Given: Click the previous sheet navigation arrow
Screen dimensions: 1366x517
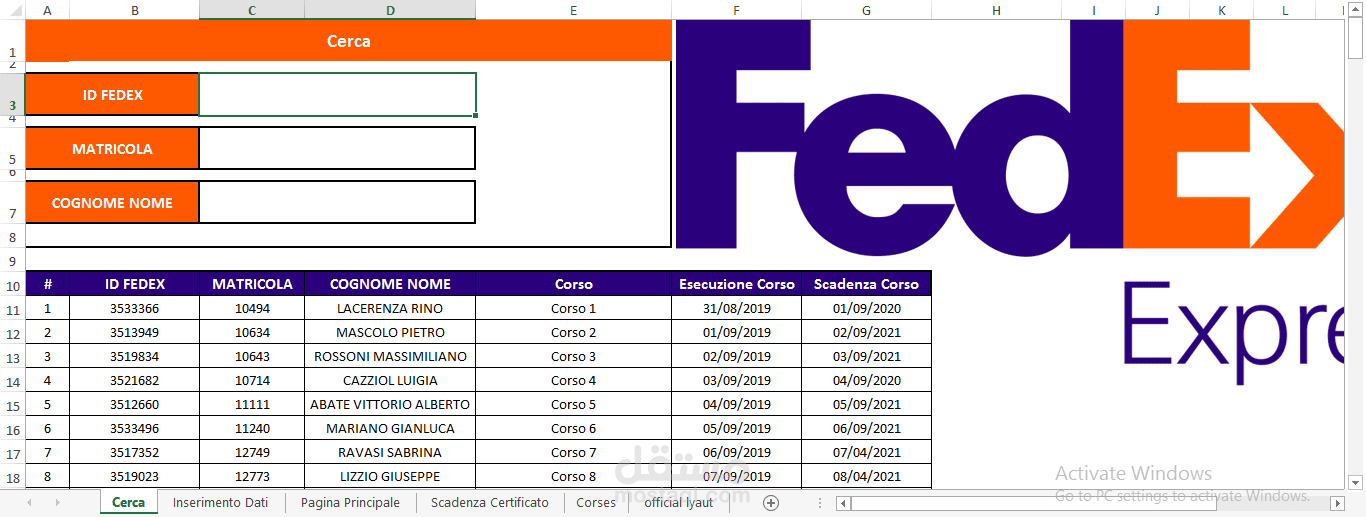Looking at the screenshot, I should (29, 502).
